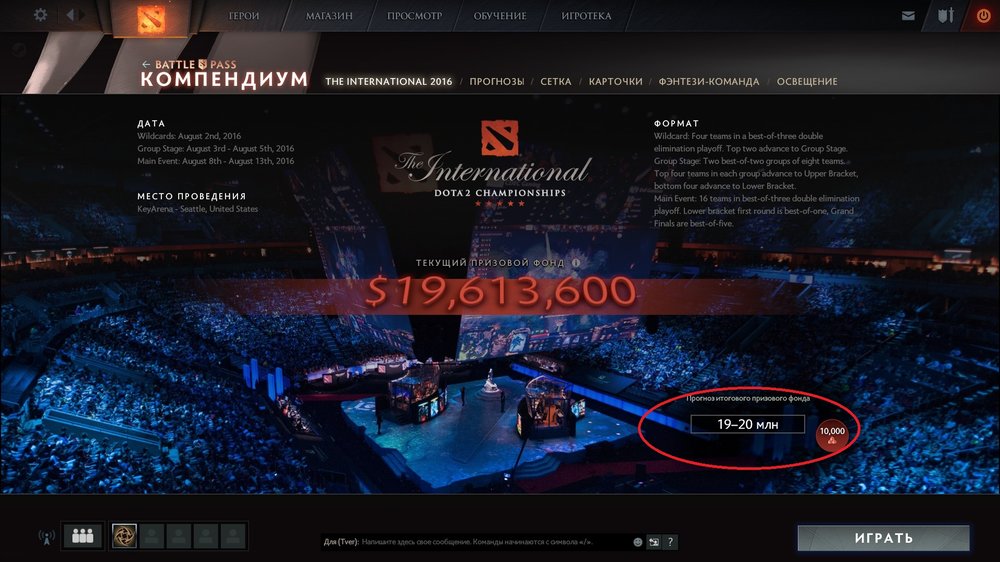Click the red power quit icon
1000x562 pixels.
pos(983,16)
